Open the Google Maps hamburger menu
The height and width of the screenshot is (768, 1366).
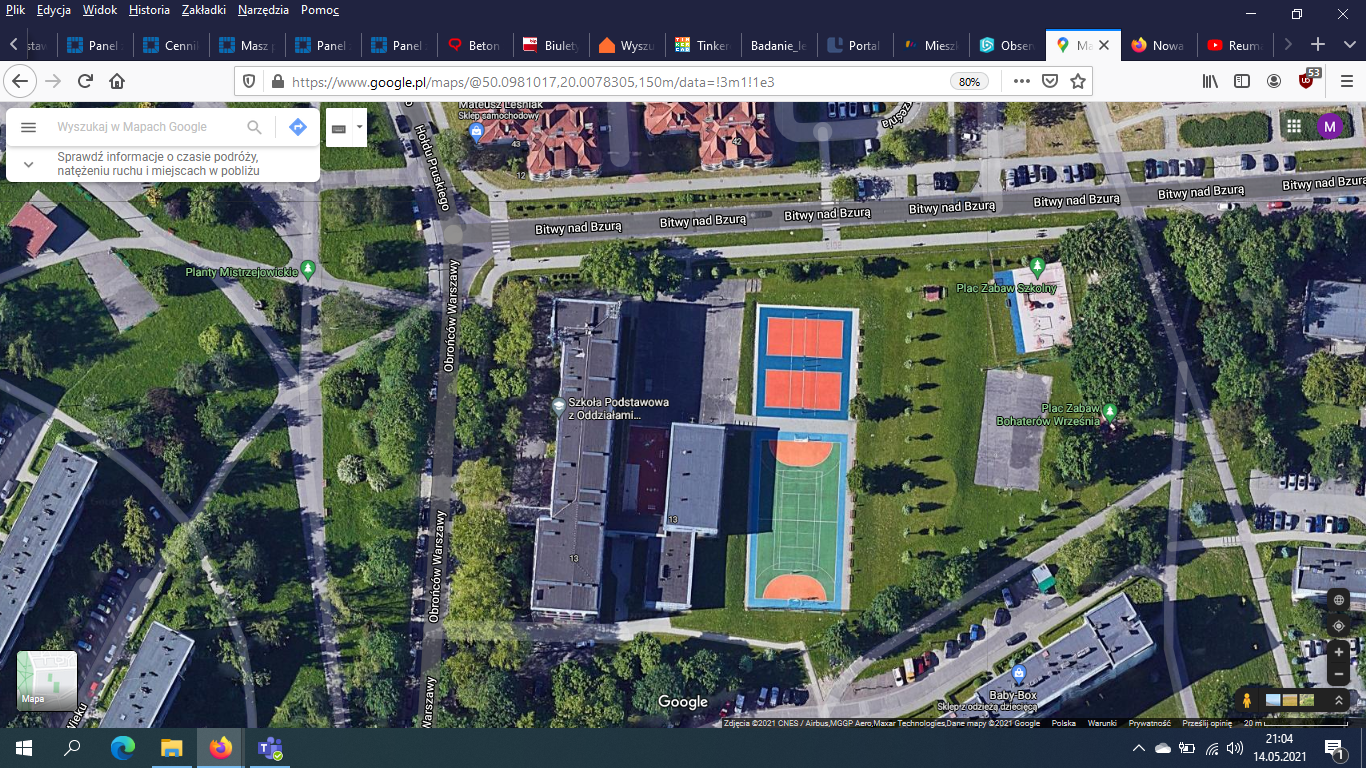pyautogui.click(x=28, y=127)
